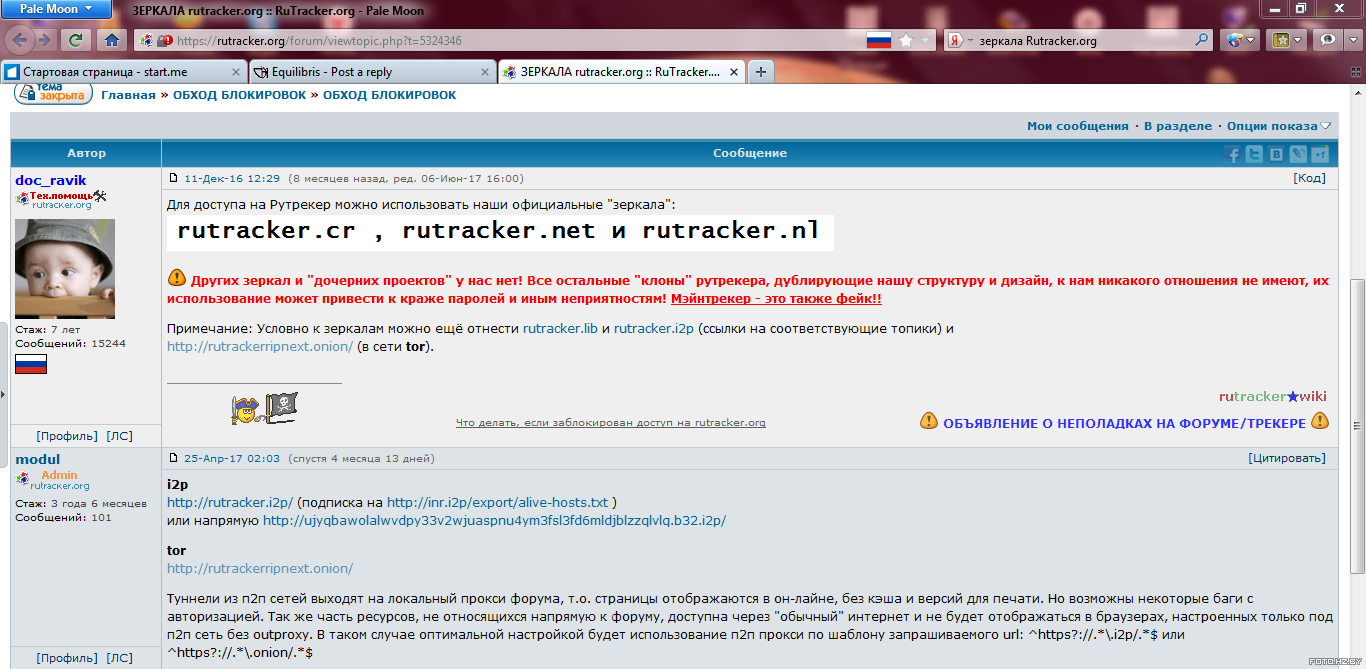This screenshot has height=669, width=1366.
Task: Open doc_ravik's '[Профиль]' link
Action: point(67,436)
